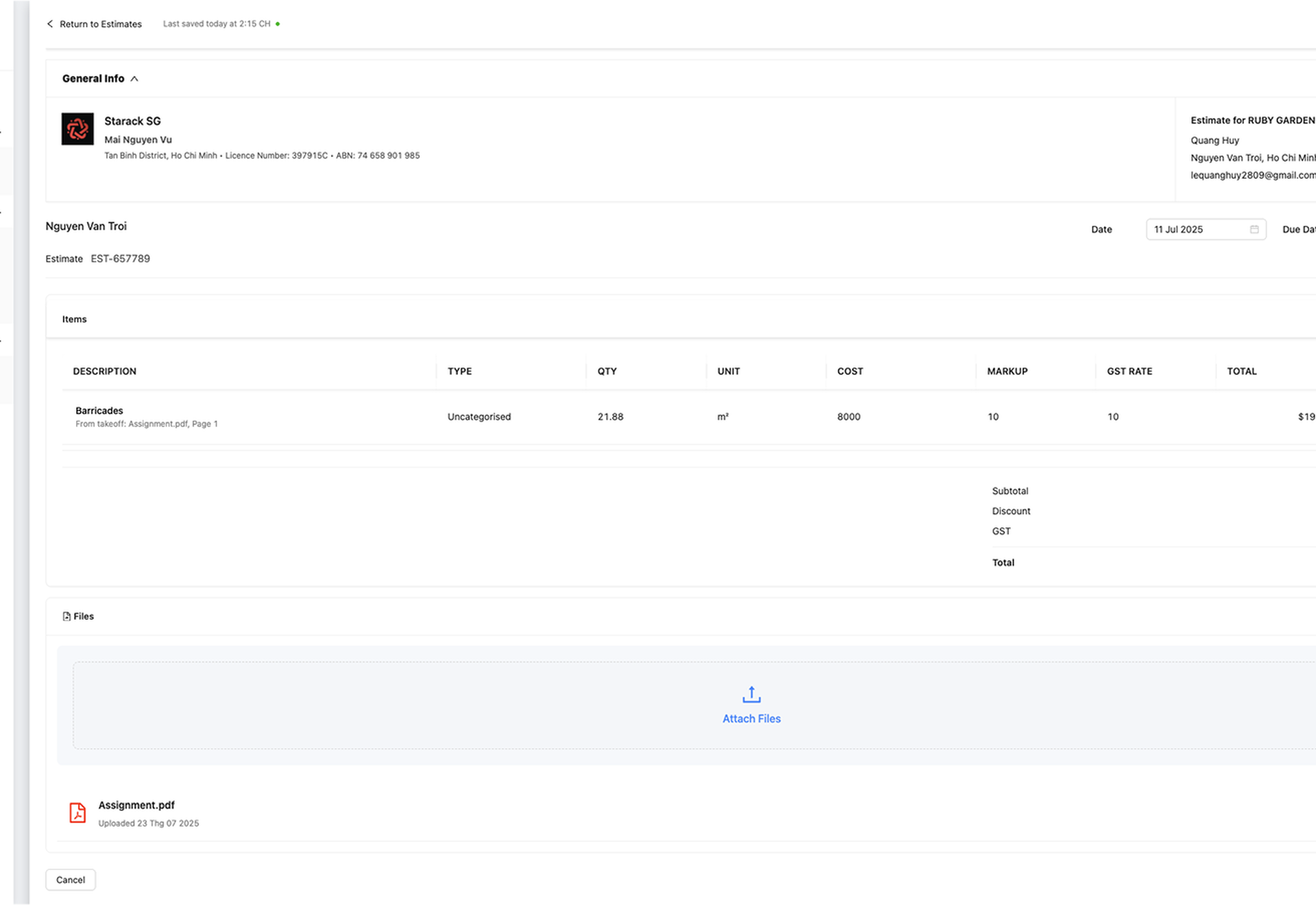This screenshot has height=905, width=1316.
Task: Click the cost value 8000
Action: click(x=849, y=417)
